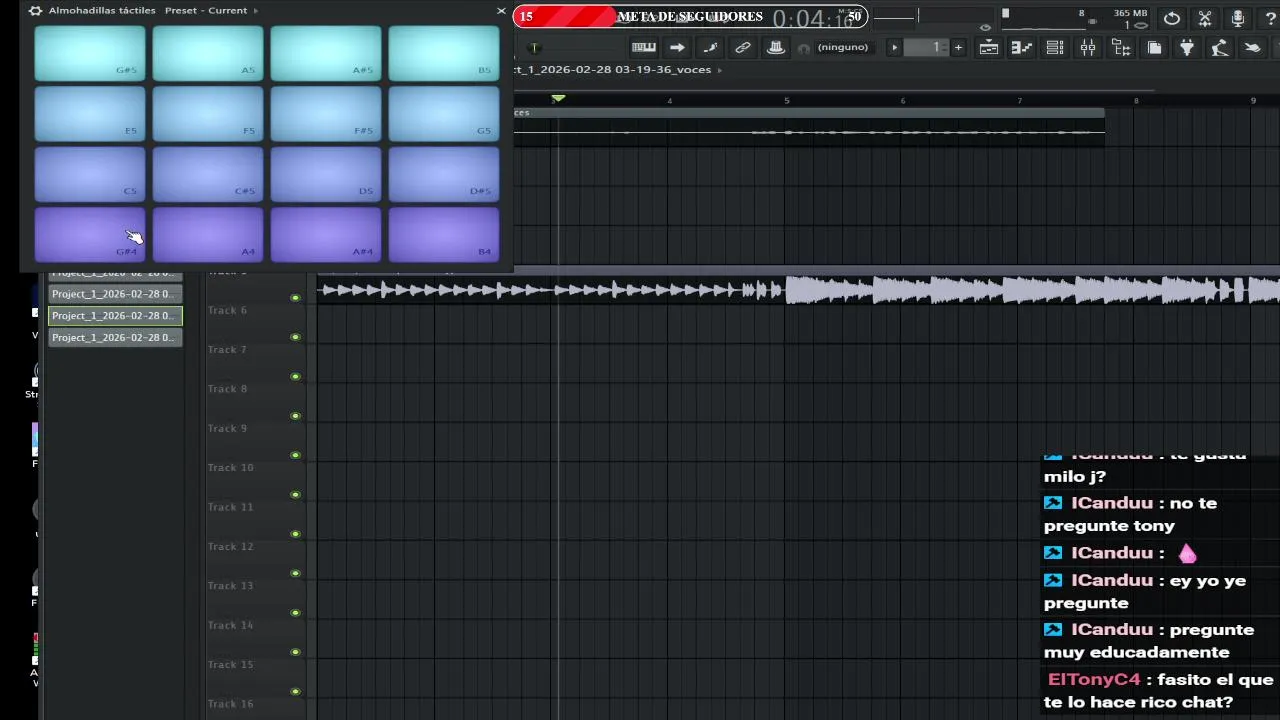1280x720 pixels.
Task: Tap the A5 pad
Action: [x=208, y=53]
